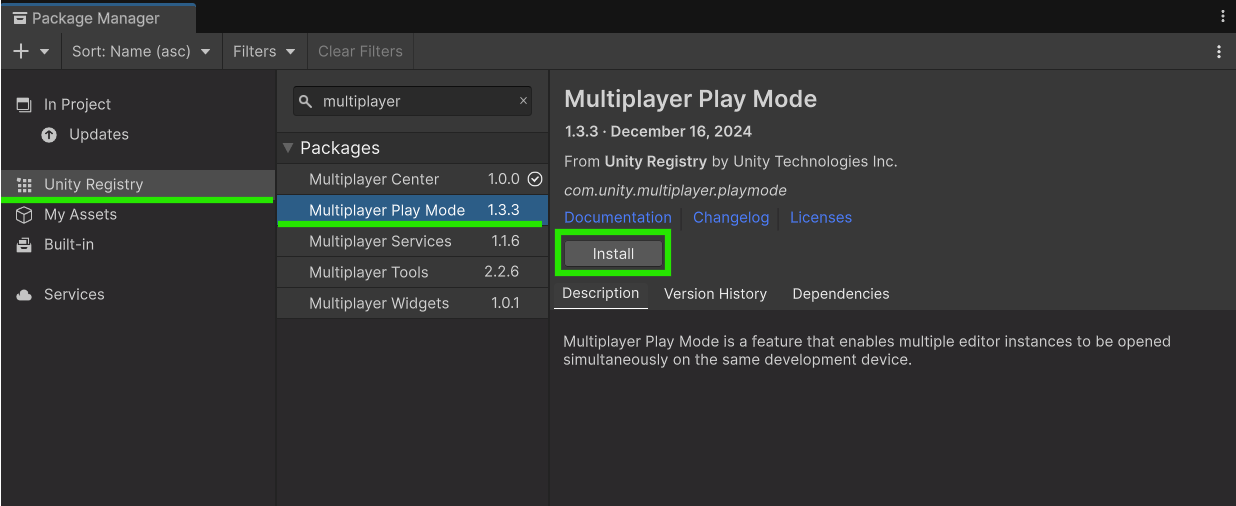Open the add package dropdown arrow
This screenshot has height=506, width=1236.
45,52
